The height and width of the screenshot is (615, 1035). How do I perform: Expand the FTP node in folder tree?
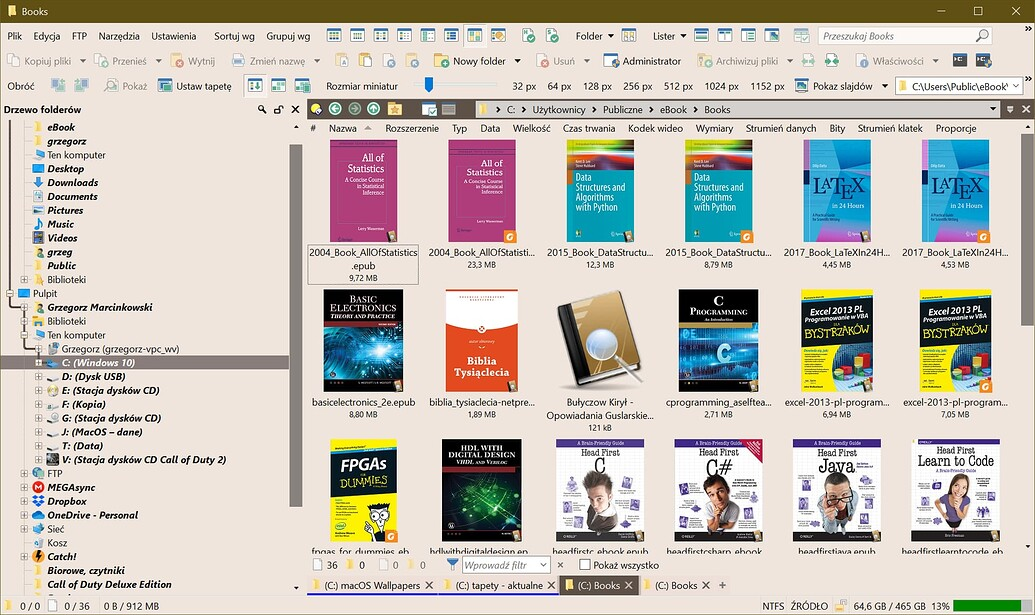click(24, 473)
